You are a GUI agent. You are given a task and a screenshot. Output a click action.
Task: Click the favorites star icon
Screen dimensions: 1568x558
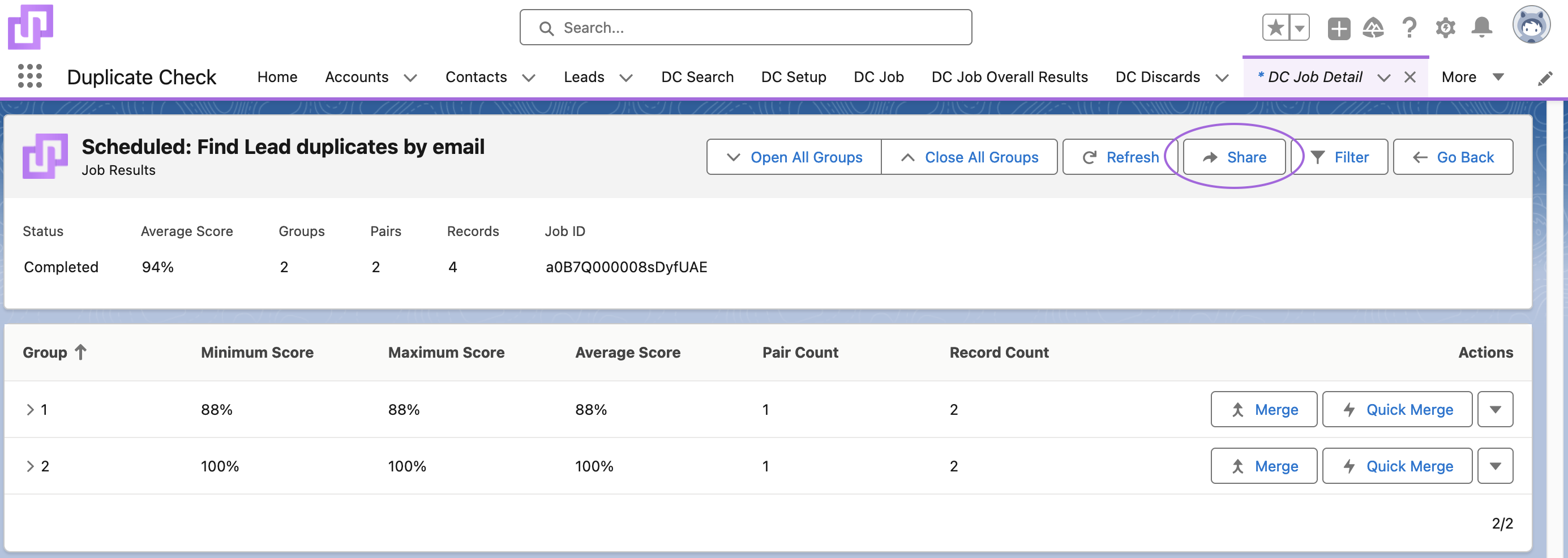click(1275, 27)
